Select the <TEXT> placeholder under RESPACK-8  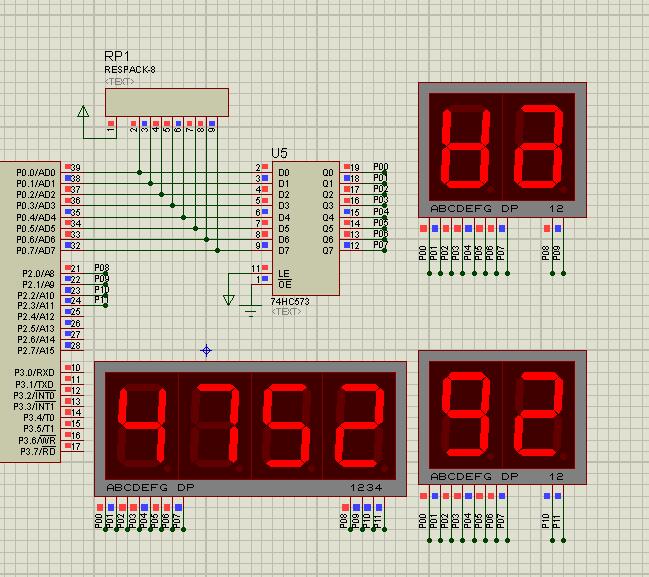pos(119,82)
